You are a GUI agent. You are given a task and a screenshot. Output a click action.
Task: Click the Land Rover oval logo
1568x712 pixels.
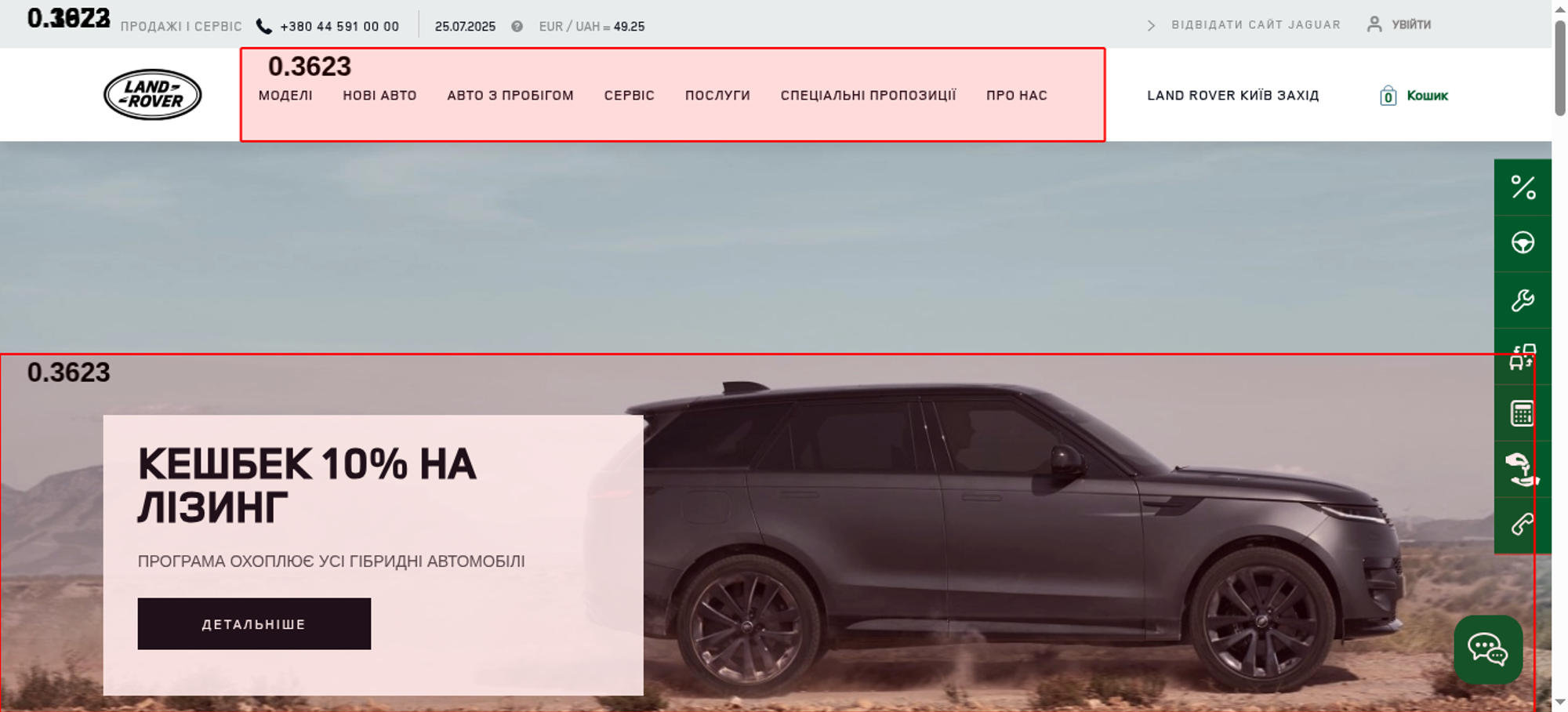click(x=153, y=95)
